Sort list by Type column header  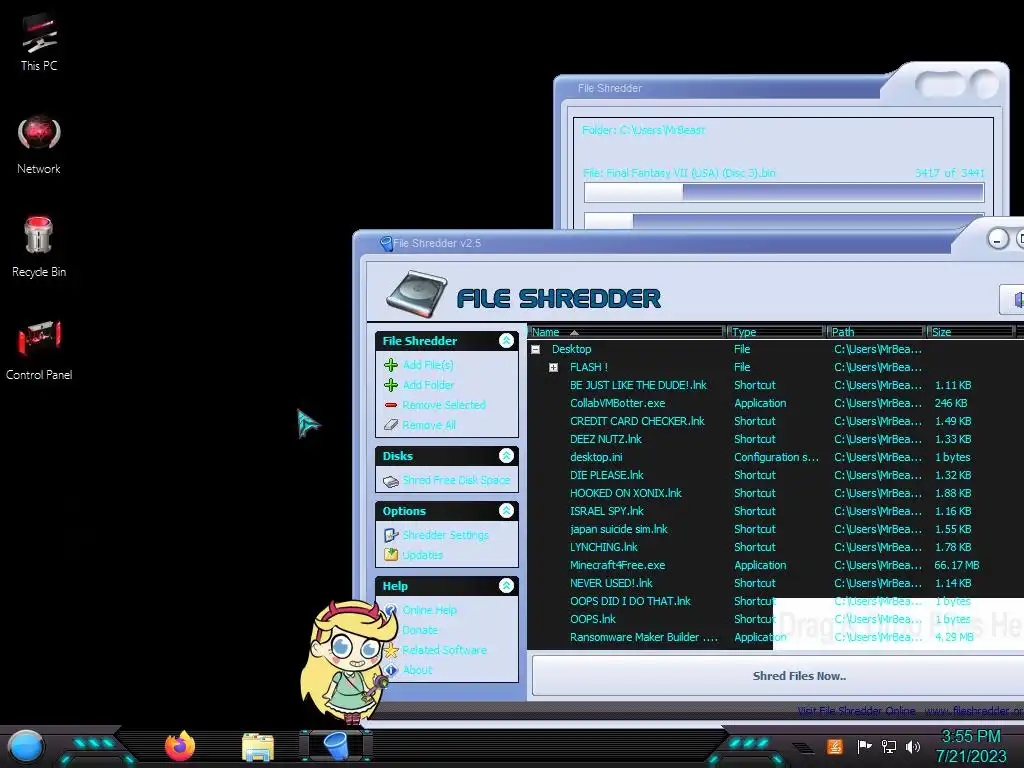coord(775,332)
